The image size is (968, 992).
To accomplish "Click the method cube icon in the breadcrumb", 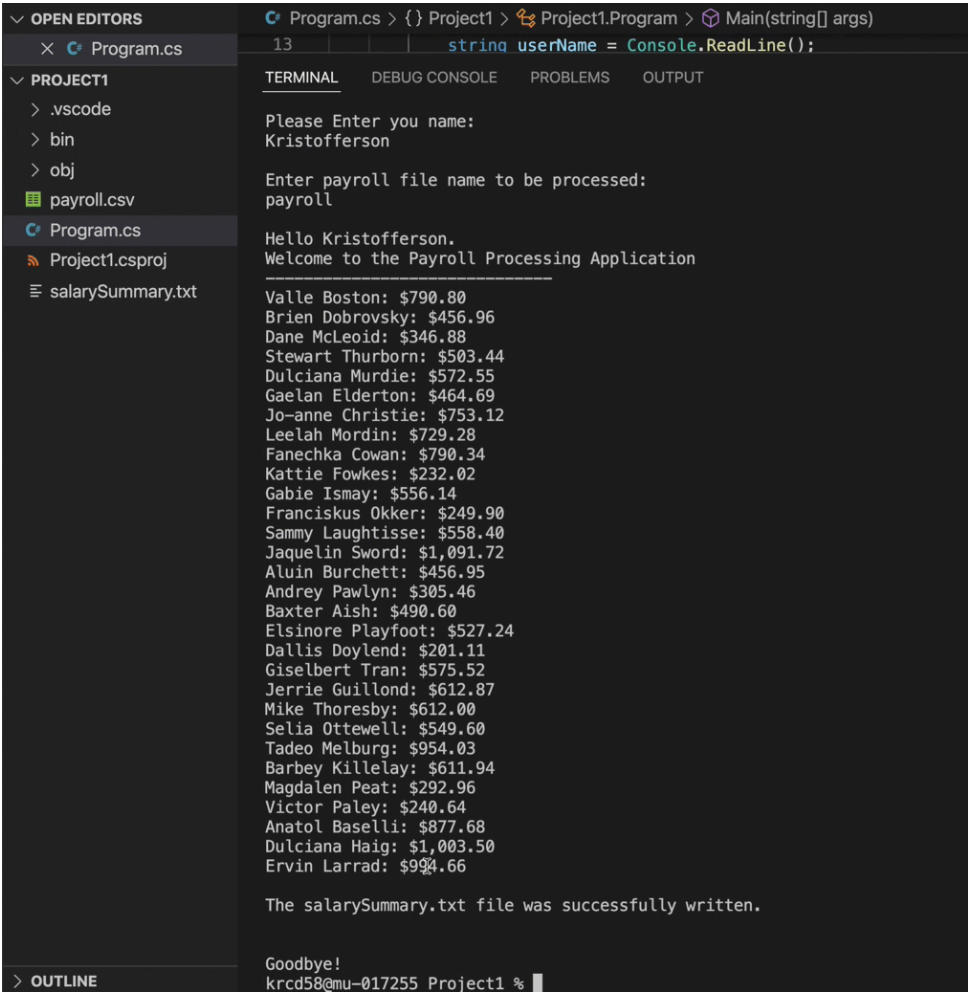I will [x=710, y=18].
